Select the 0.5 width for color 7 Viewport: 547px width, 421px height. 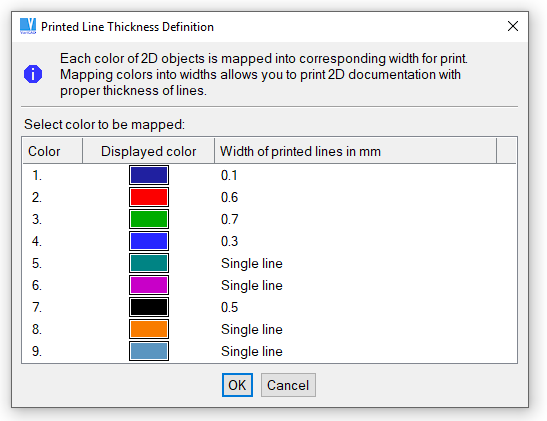[x=230, y=307]
